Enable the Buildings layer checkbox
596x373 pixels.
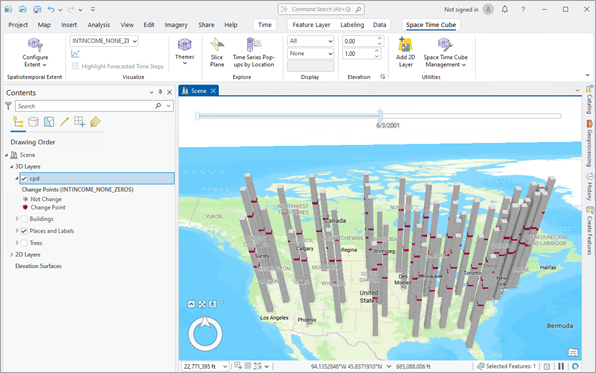(24, 219)
